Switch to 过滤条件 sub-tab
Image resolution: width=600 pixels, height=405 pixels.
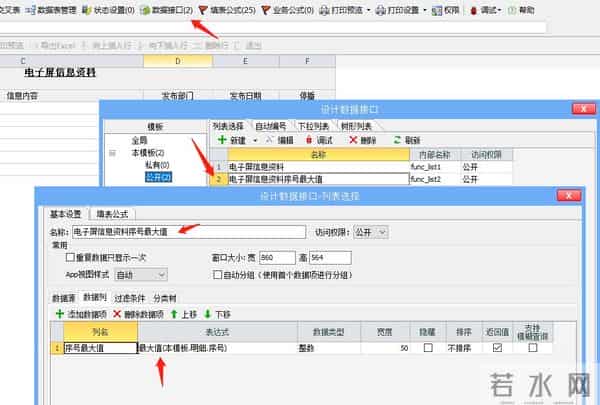(x=130, y=298)
